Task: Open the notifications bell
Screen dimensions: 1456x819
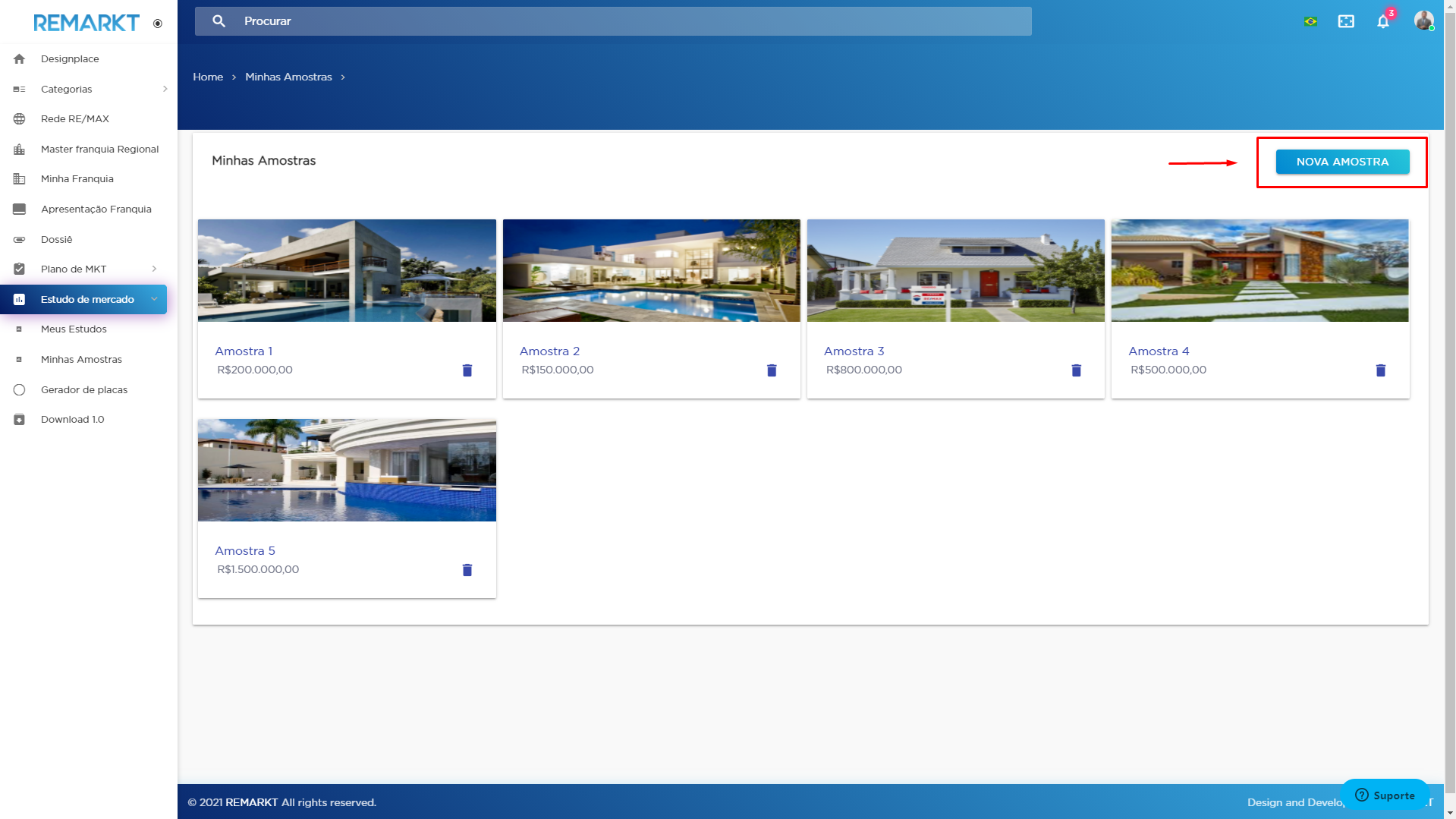Action: 1382,21
